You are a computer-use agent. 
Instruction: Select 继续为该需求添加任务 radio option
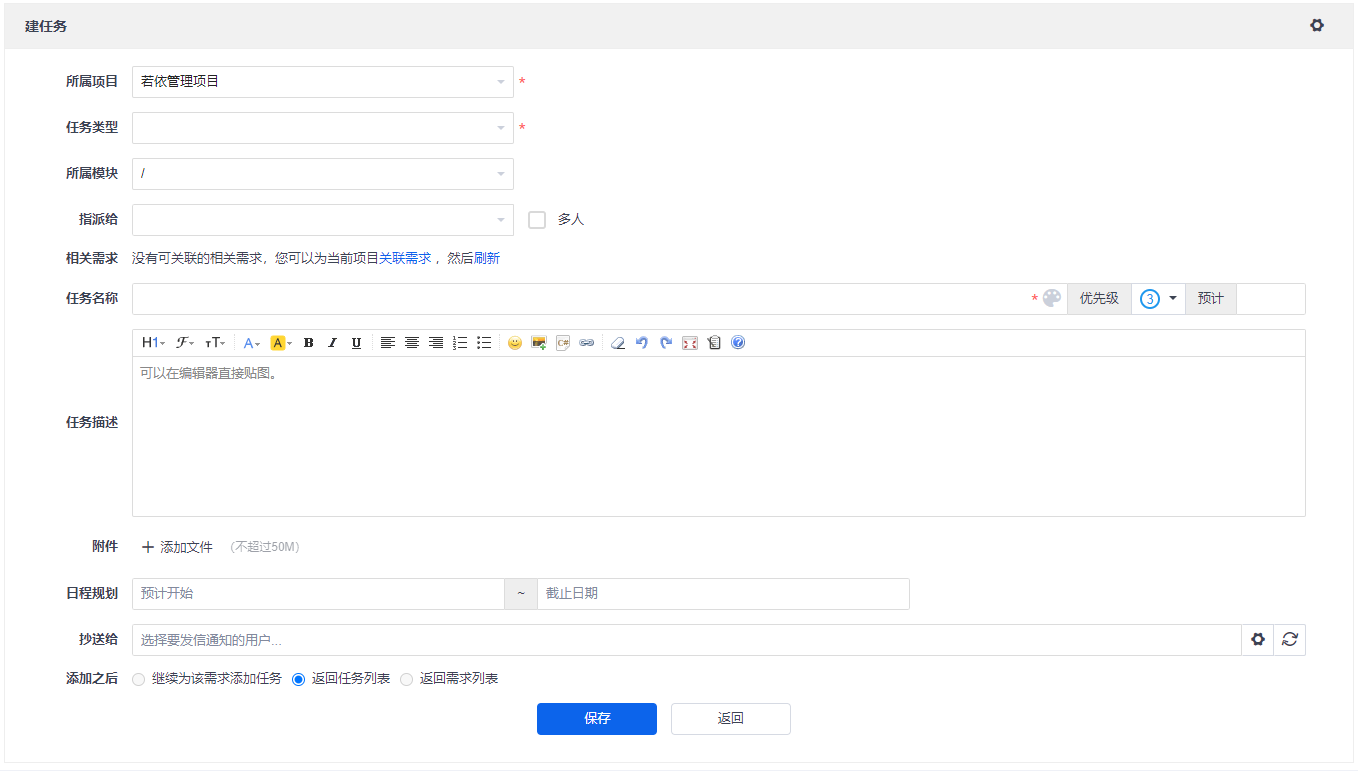(x=139, y=679)
